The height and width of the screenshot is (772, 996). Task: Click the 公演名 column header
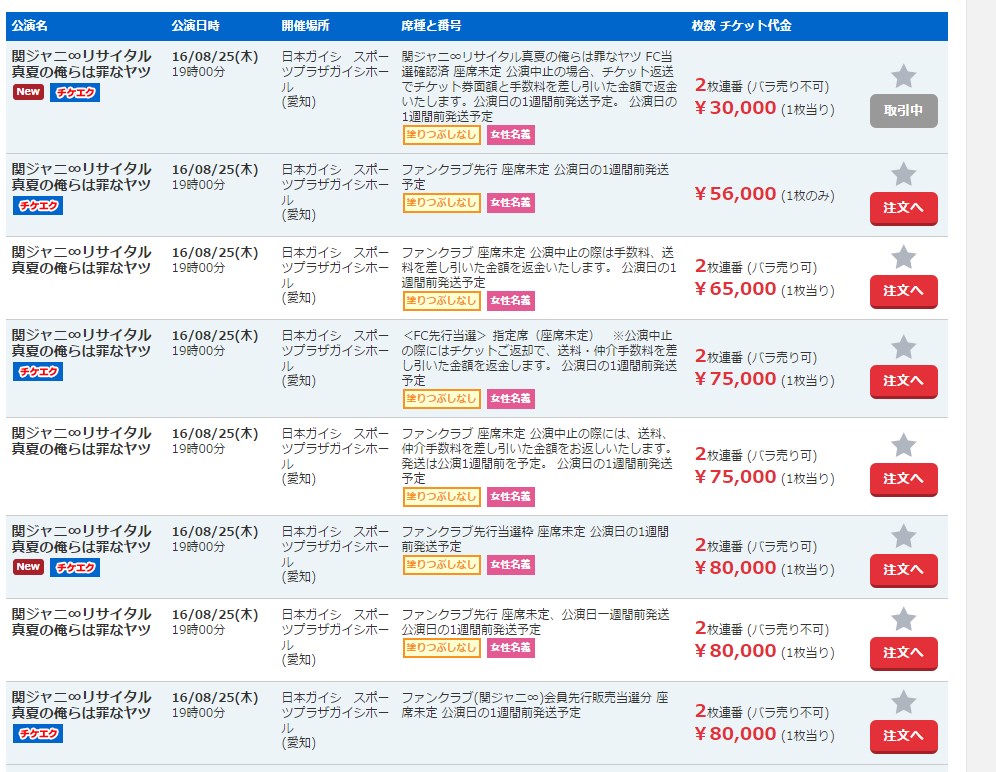click(30, 26)
